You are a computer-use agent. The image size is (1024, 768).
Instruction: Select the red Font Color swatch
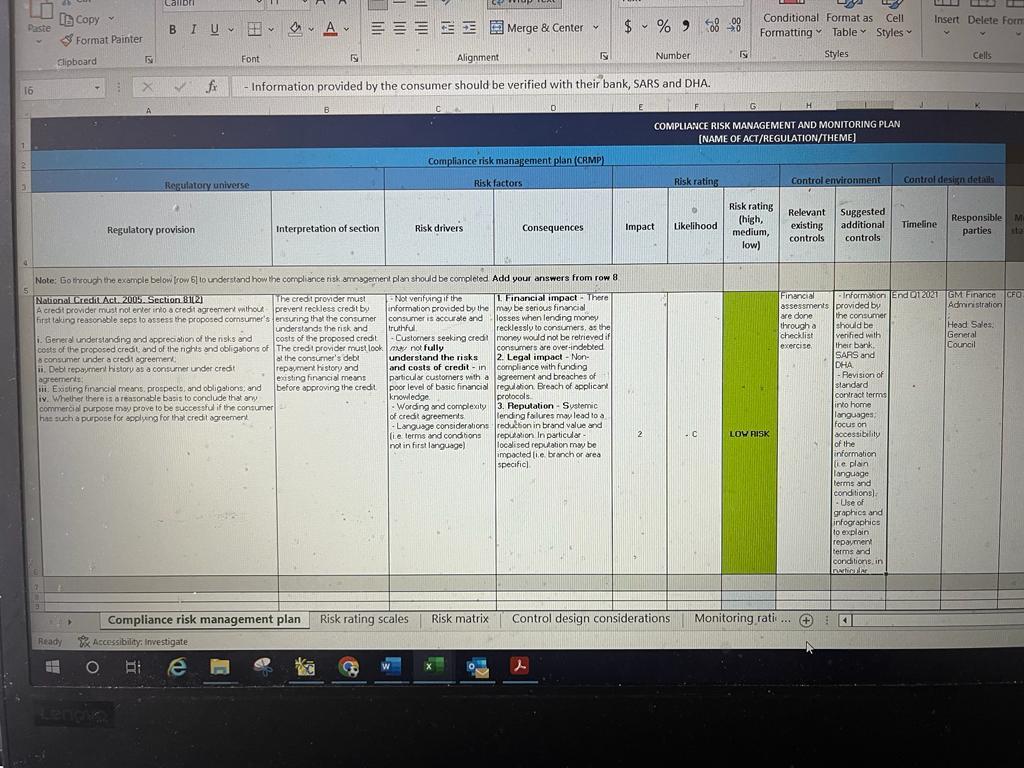pos(329,32)
